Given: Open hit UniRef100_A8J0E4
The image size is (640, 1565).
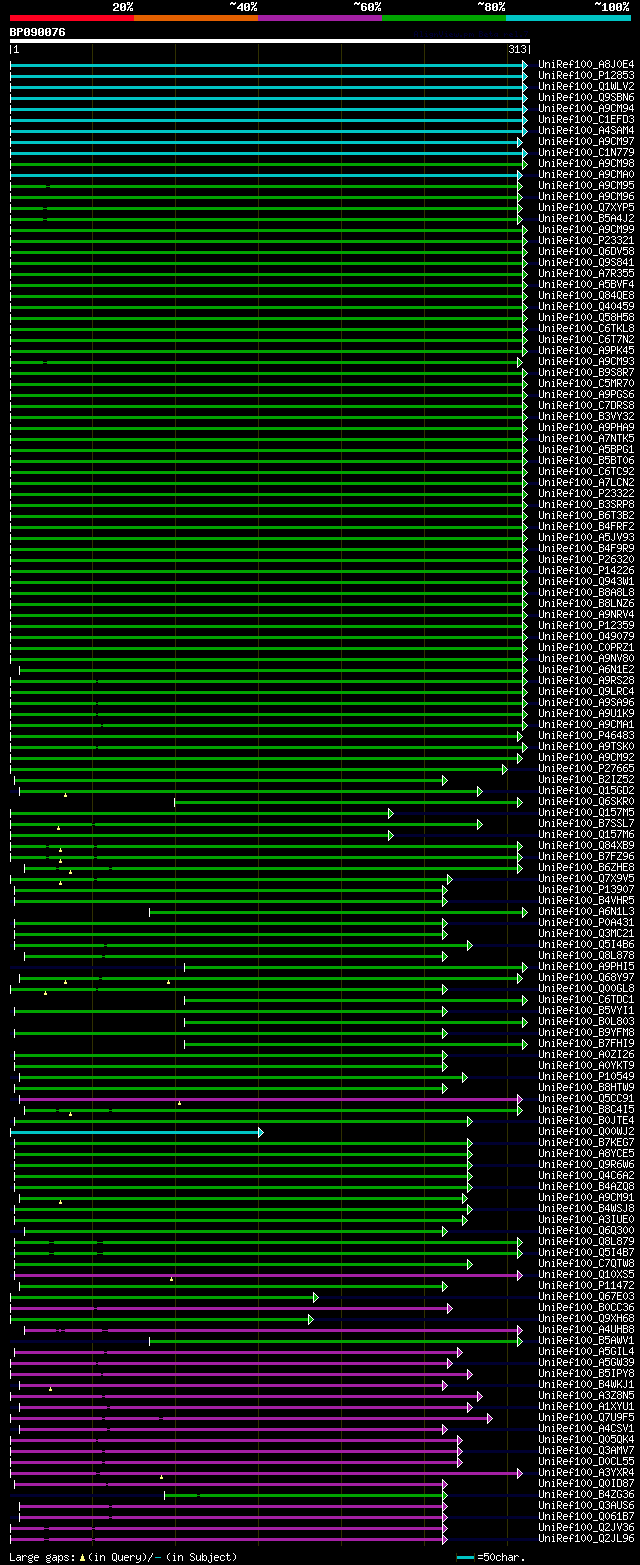Looking at the screenshot, I should [x=586, y=65].
